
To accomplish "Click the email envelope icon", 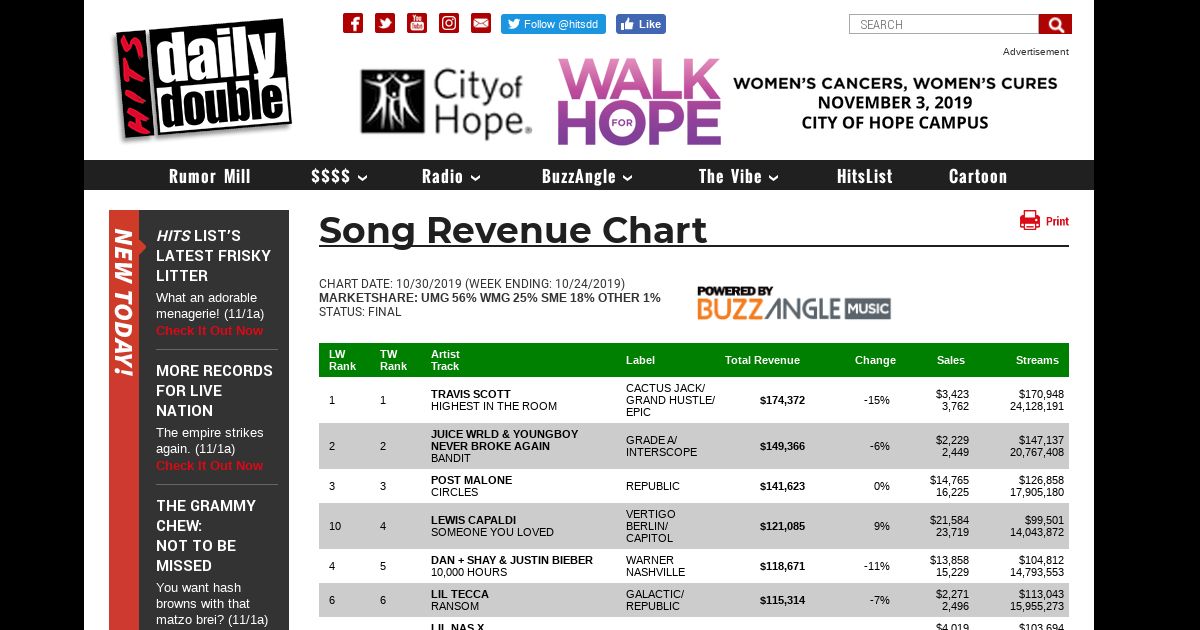I will point(481,23).
